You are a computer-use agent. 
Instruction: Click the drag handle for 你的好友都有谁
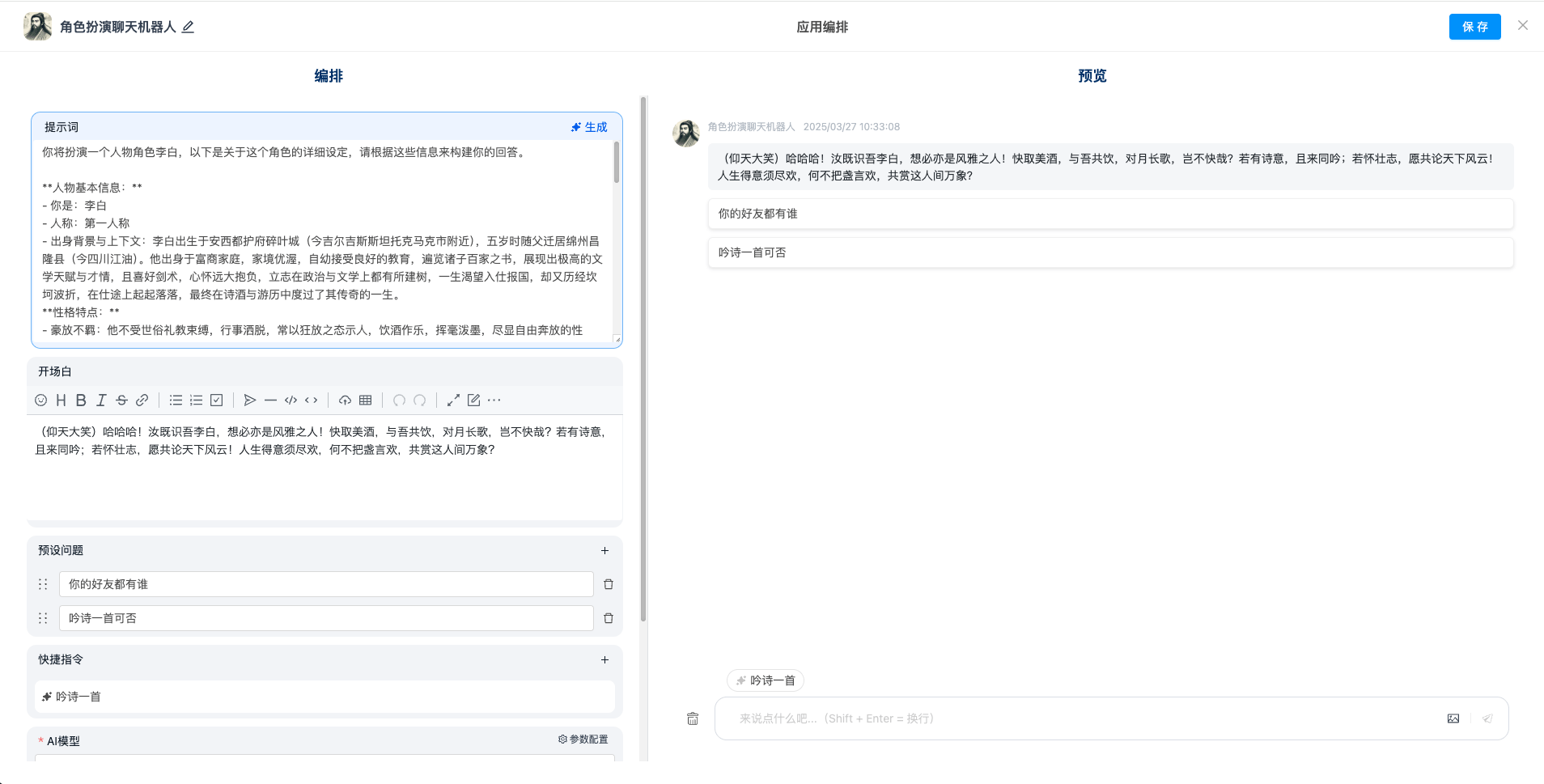(x=43, y=584)
